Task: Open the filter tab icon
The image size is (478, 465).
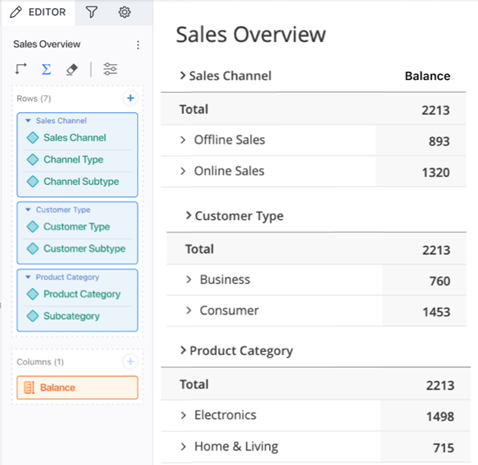Action: (x=91, y=12)
